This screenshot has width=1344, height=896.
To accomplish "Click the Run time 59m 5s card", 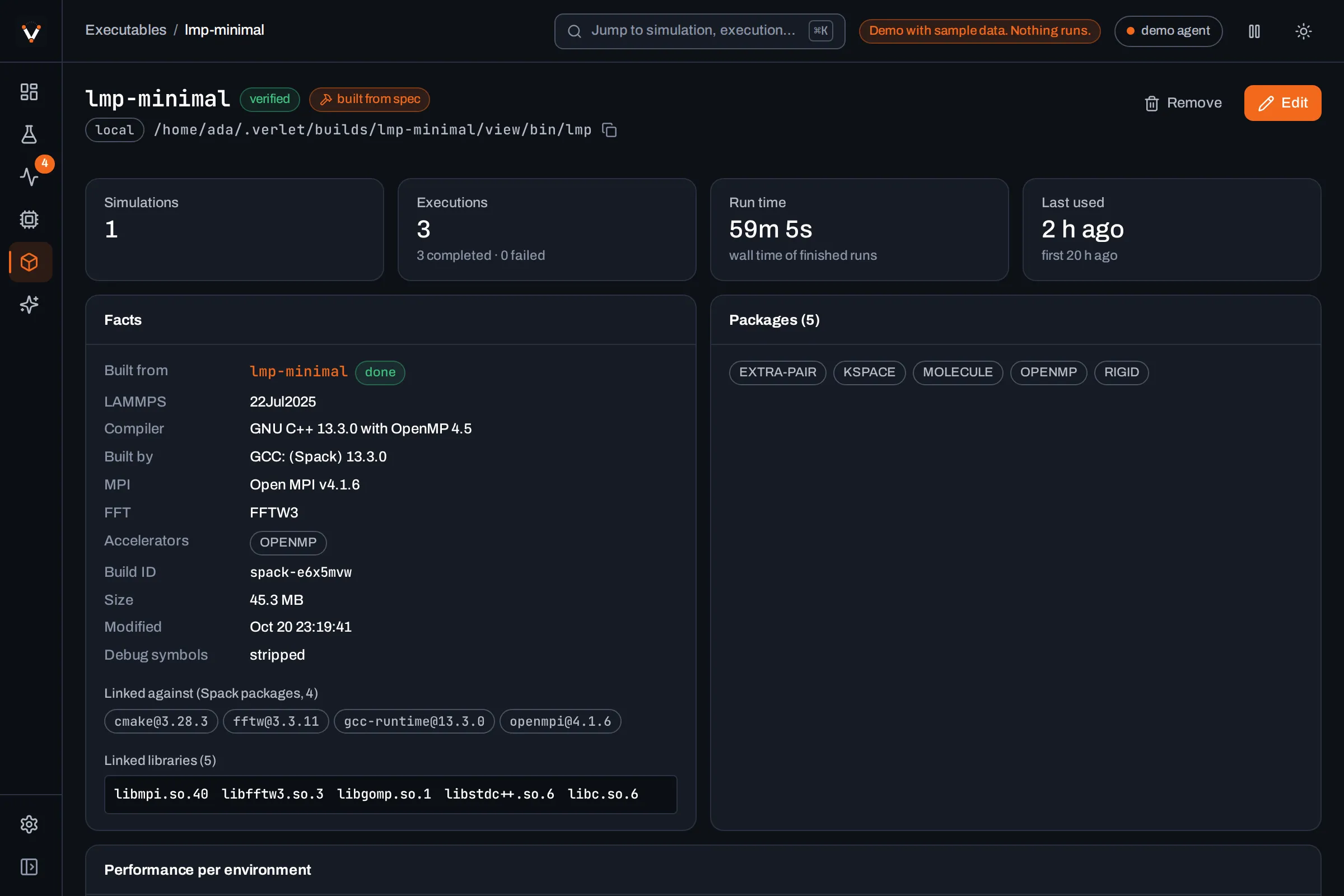I will coord(860,230).
